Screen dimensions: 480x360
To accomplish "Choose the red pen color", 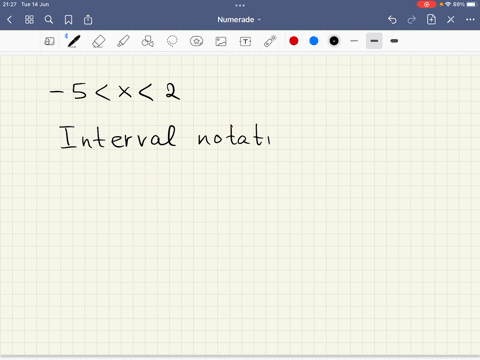I will coord(294,41).
